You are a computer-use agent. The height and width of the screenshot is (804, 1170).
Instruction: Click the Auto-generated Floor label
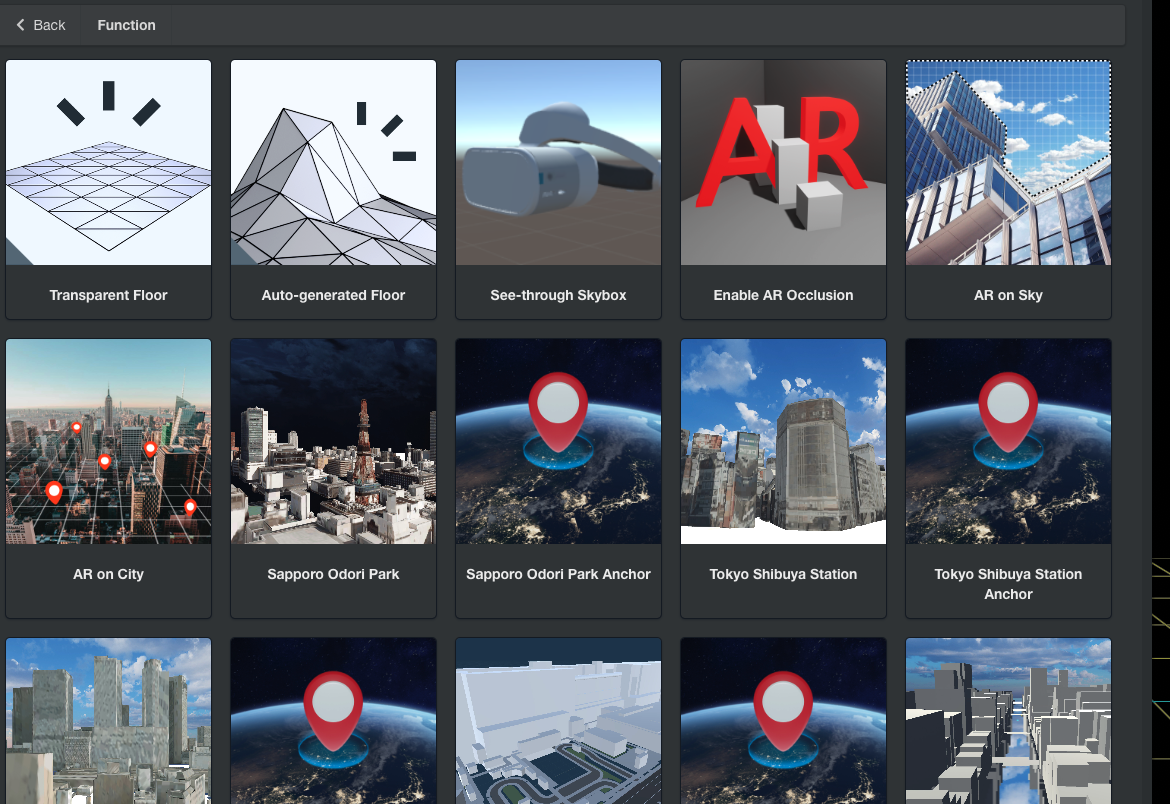[x=334, y=295]
